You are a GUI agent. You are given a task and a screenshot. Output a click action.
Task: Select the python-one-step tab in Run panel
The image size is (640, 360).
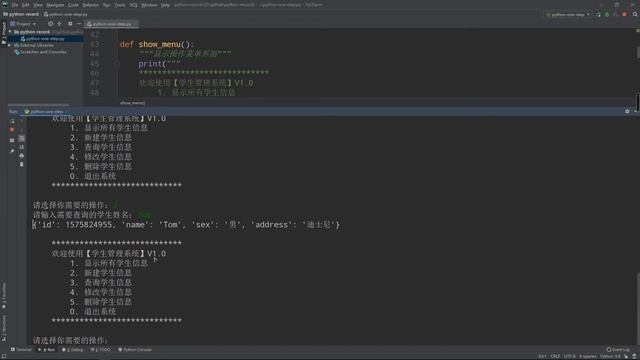(x=44, y=111)
